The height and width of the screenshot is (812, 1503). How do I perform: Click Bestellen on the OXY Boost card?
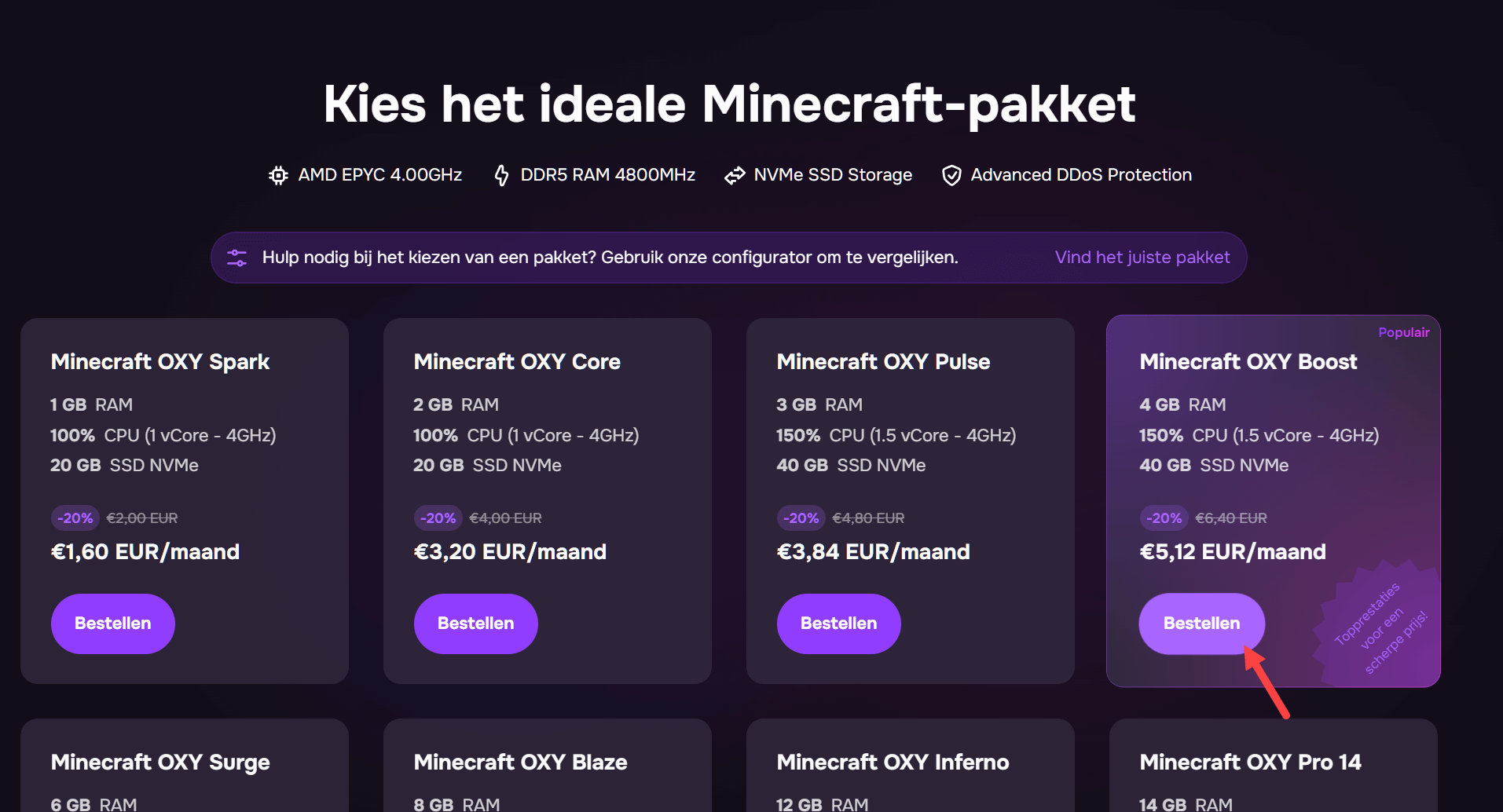coord(1201,623)
